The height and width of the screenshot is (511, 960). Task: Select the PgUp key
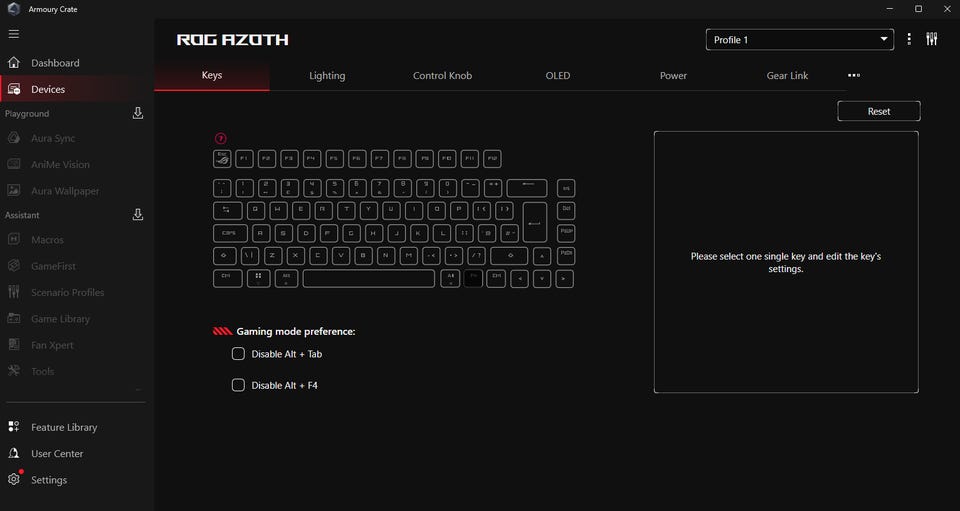coord(566,233)
